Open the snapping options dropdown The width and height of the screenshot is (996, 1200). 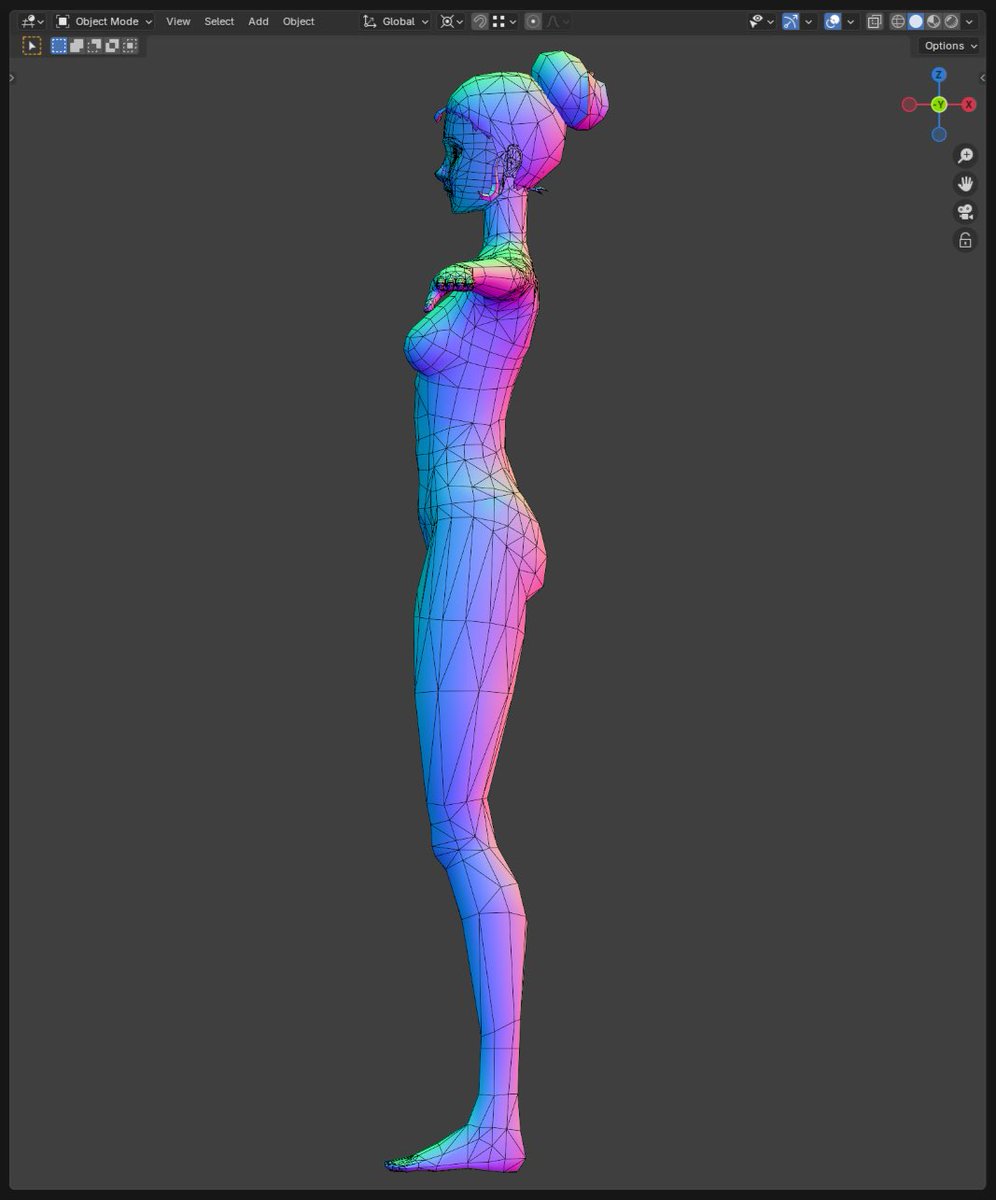coord(504,21)
